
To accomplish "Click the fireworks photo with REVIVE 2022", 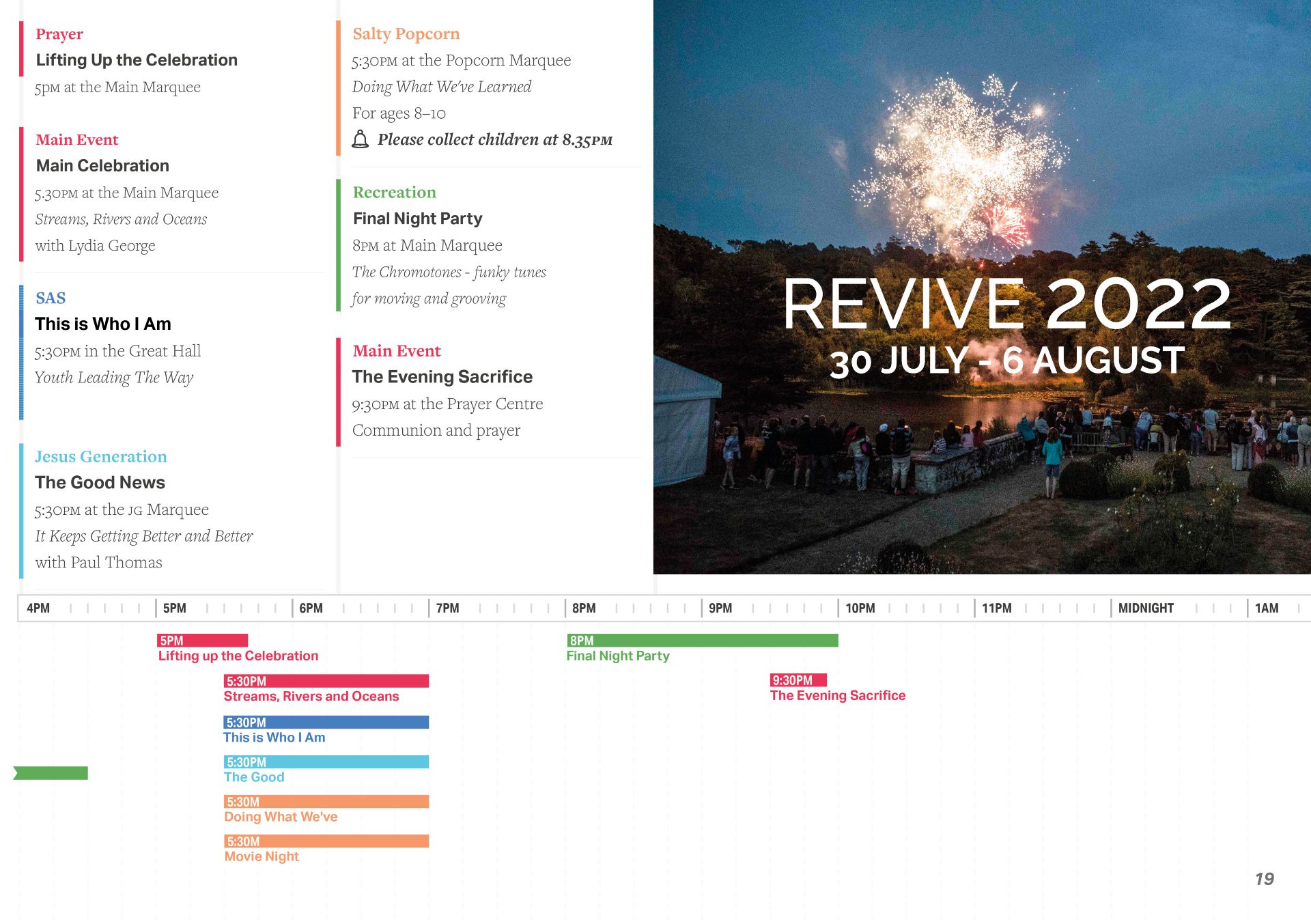I will click(x=982, y=287).
